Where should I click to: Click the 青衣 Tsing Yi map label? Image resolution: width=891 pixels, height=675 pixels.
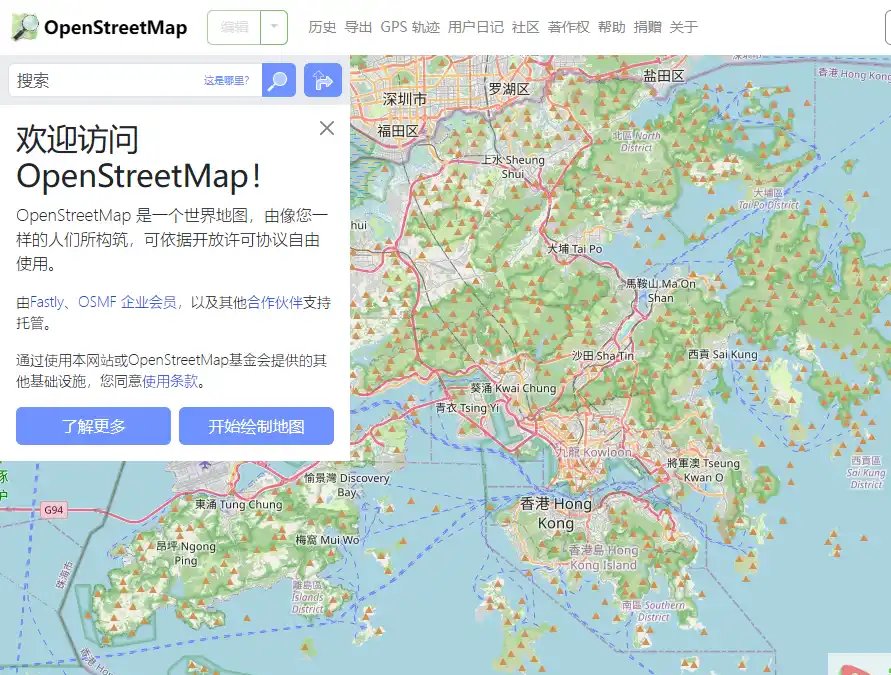467,407
